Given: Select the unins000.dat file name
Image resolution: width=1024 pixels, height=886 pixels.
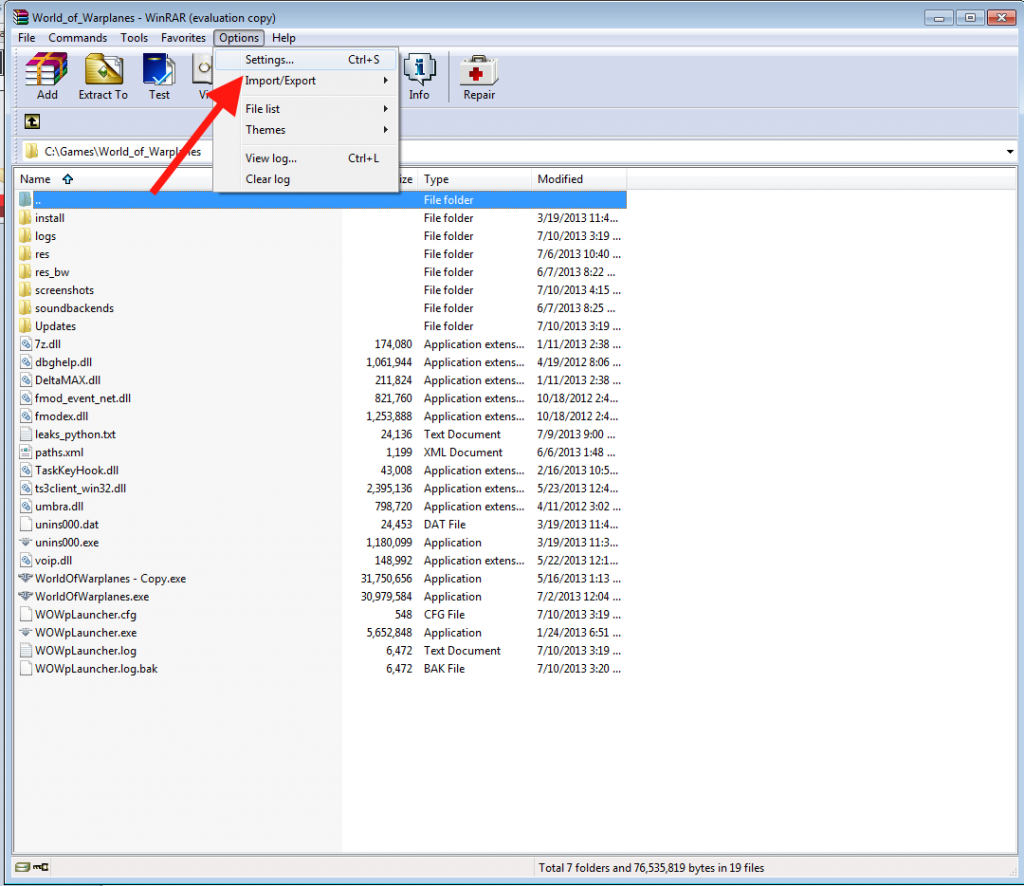Looking at the screenshot, I should [67, 524].
